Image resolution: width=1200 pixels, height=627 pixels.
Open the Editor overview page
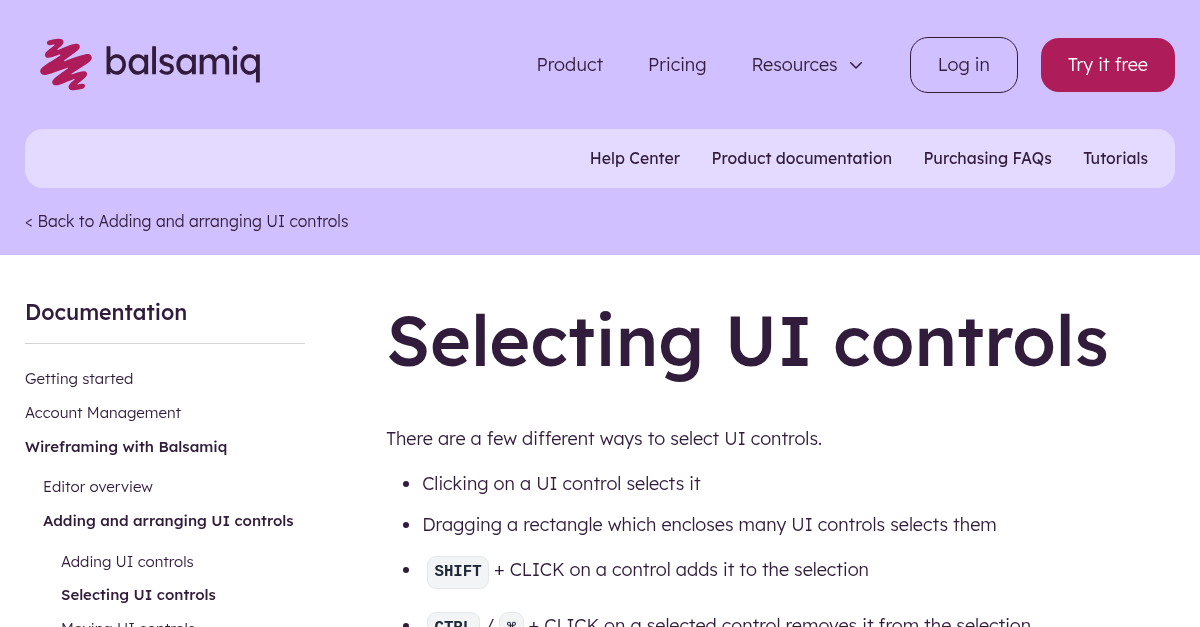98,486
